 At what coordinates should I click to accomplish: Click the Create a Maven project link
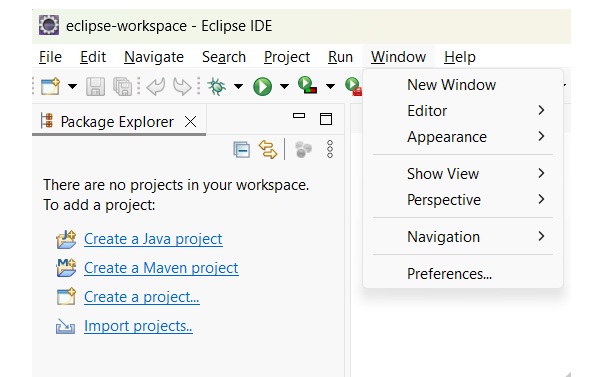(161, 268)
